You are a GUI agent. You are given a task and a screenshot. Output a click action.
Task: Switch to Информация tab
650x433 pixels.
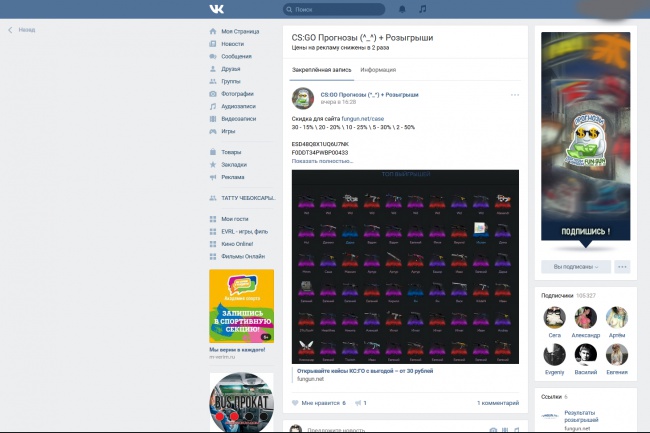[x=378, y=70]
